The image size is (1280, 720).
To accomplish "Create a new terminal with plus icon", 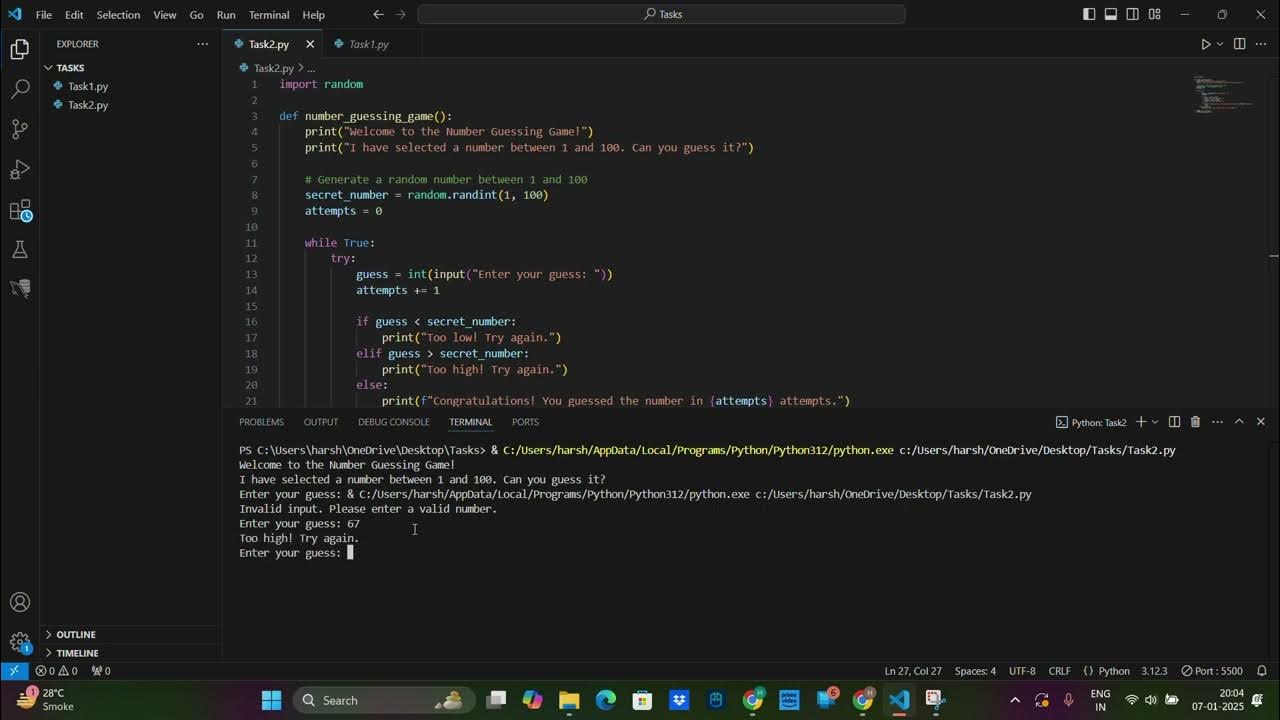I will pyautogui.click(x=1141, y=422).
